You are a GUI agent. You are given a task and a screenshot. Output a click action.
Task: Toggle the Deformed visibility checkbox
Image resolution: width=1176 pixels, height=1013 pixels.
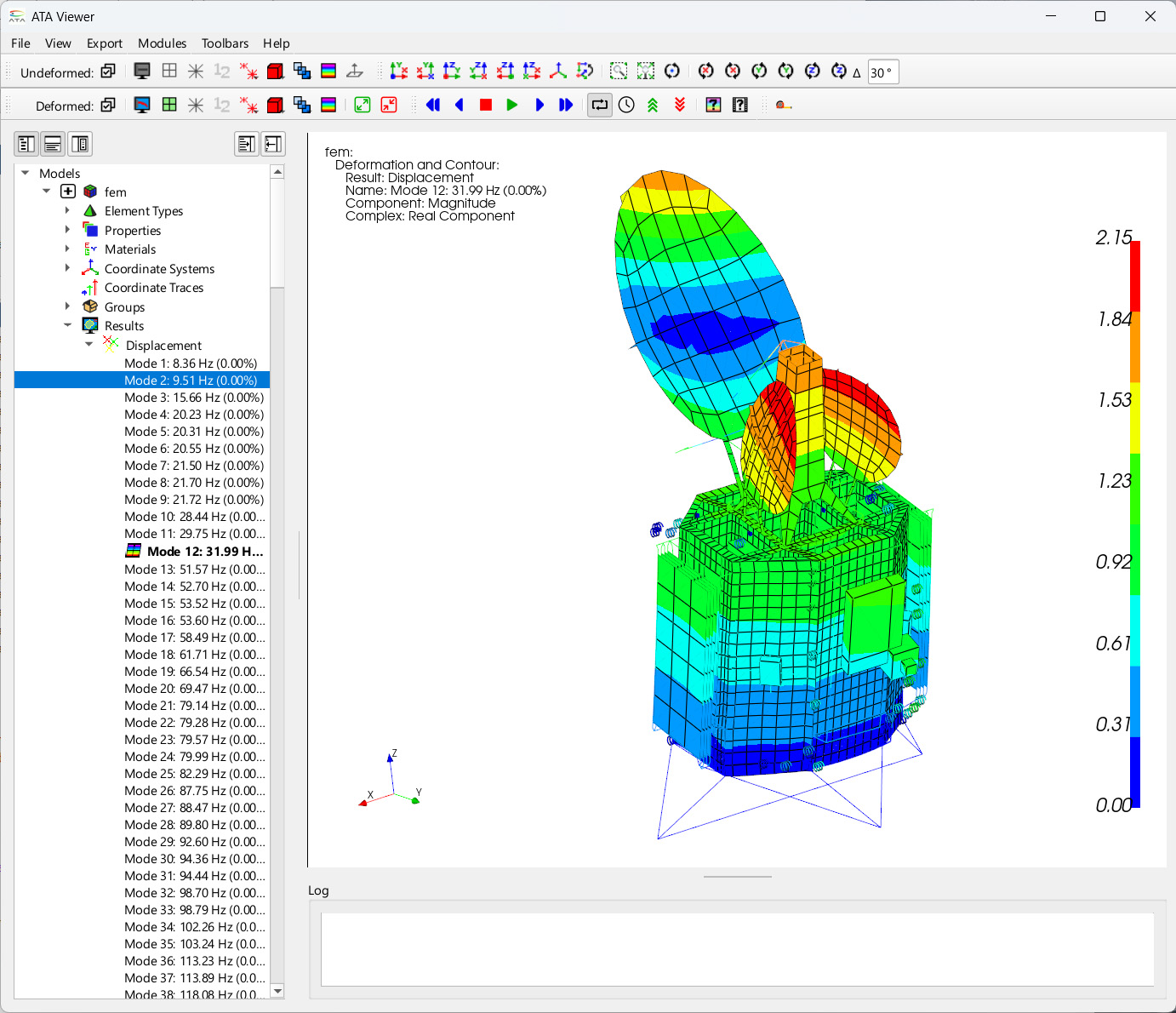pyautogui.click(x=108, y=105)
